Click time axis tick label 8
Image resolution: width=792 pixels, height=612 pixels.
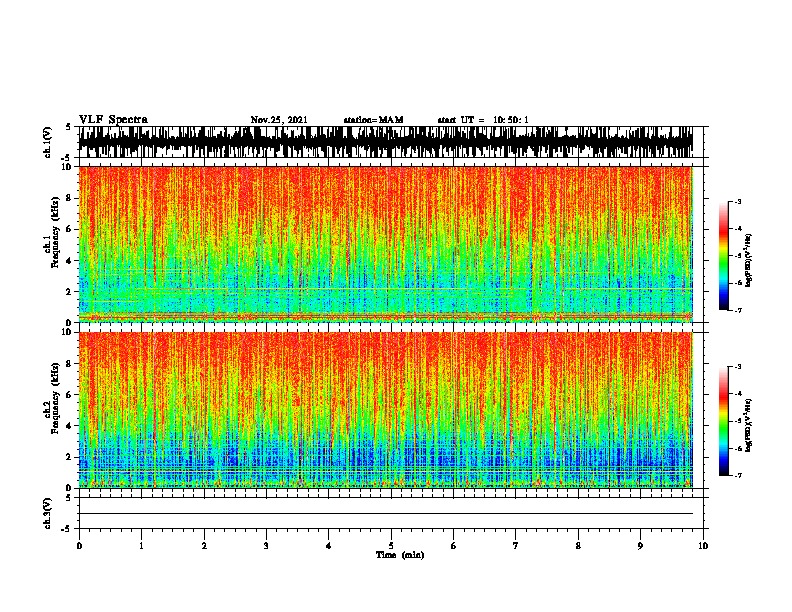[x=578, y=546]
